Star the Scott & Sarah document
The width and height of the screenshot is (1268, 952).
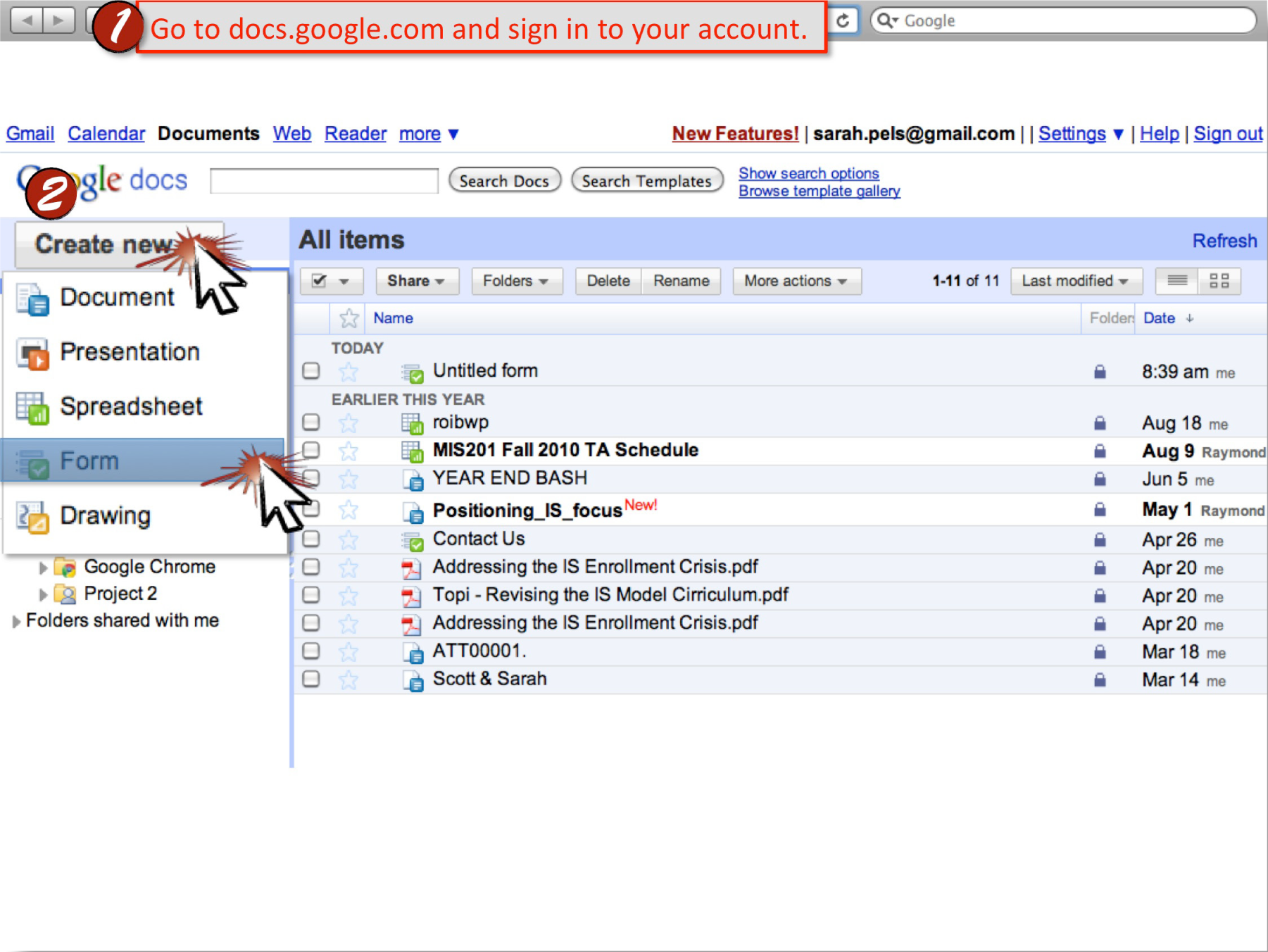point(349,679)
